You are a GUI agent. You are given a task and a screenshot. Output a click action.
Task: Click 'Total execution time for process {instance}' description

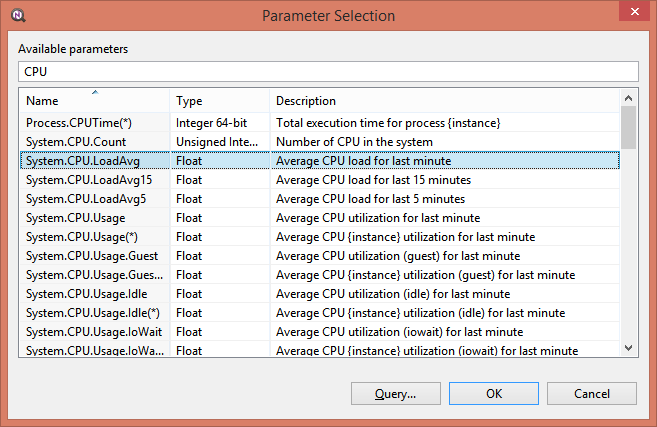[x=388, y=123]
